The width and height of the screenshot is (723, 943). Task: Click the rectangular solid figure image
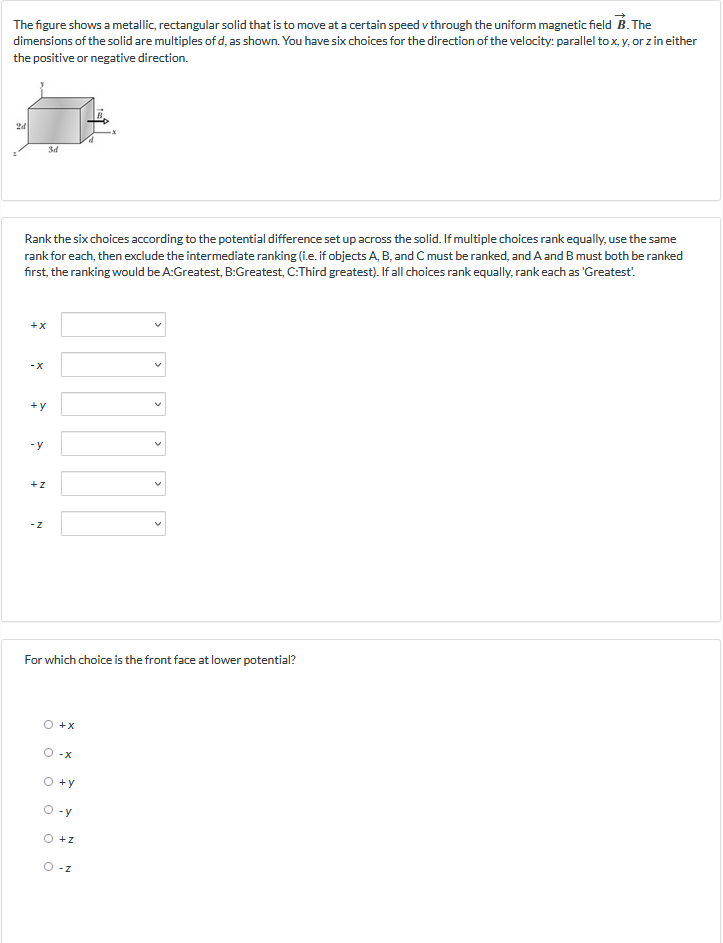65,118
